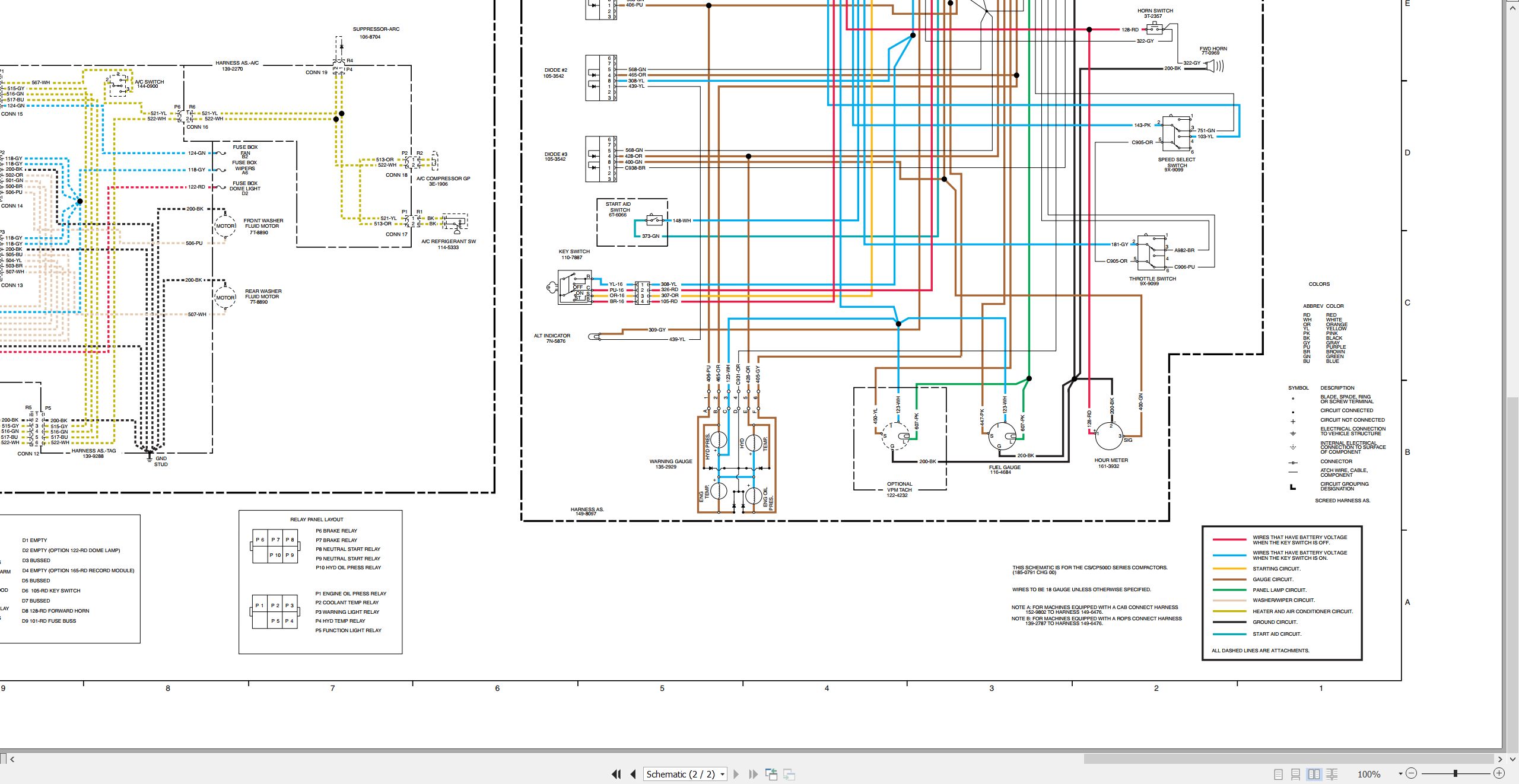
Task: Zoom in with the plus button
Action: point(1499,773)
